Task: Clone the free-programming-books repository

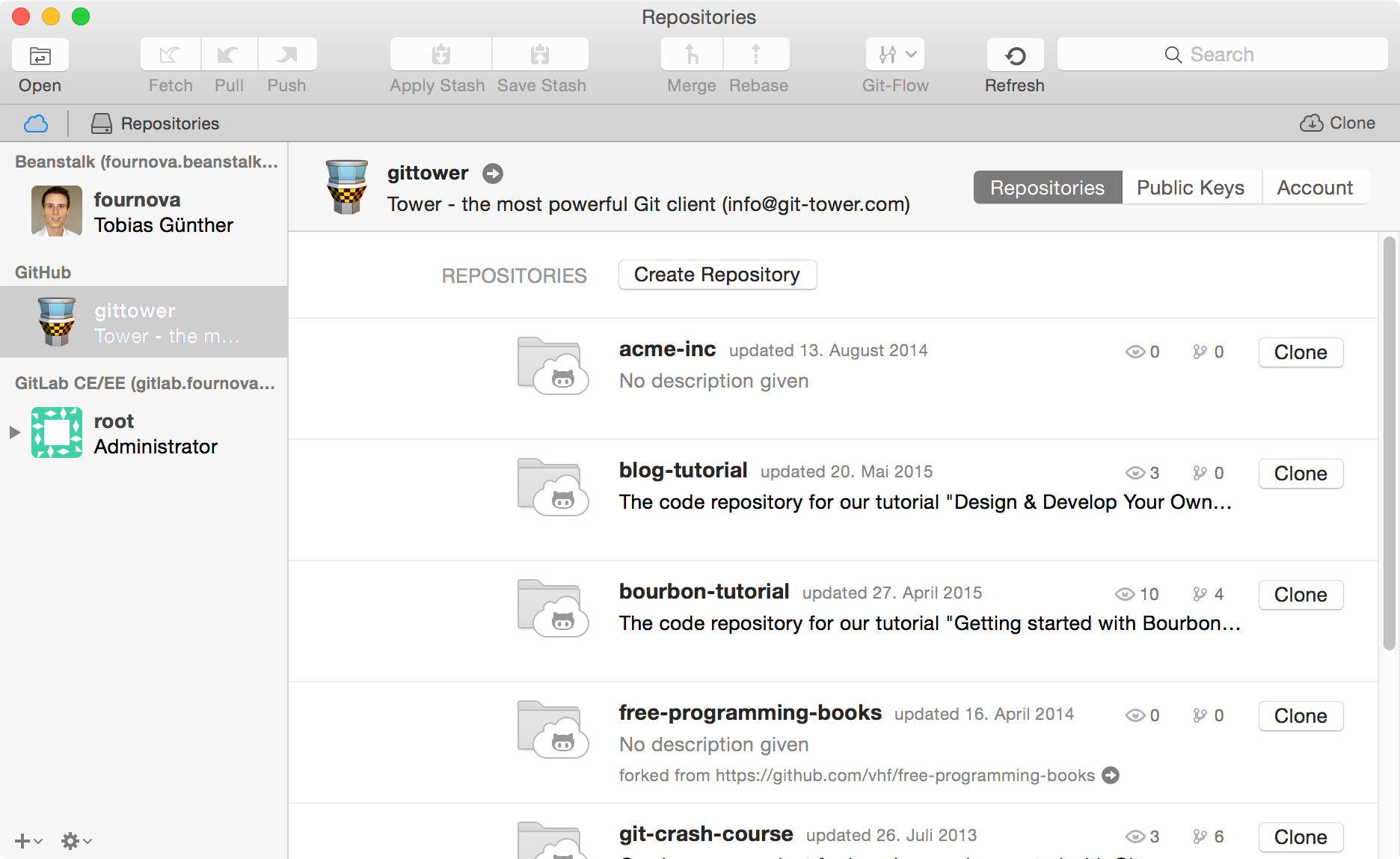Action: (x=1301, y=716)
